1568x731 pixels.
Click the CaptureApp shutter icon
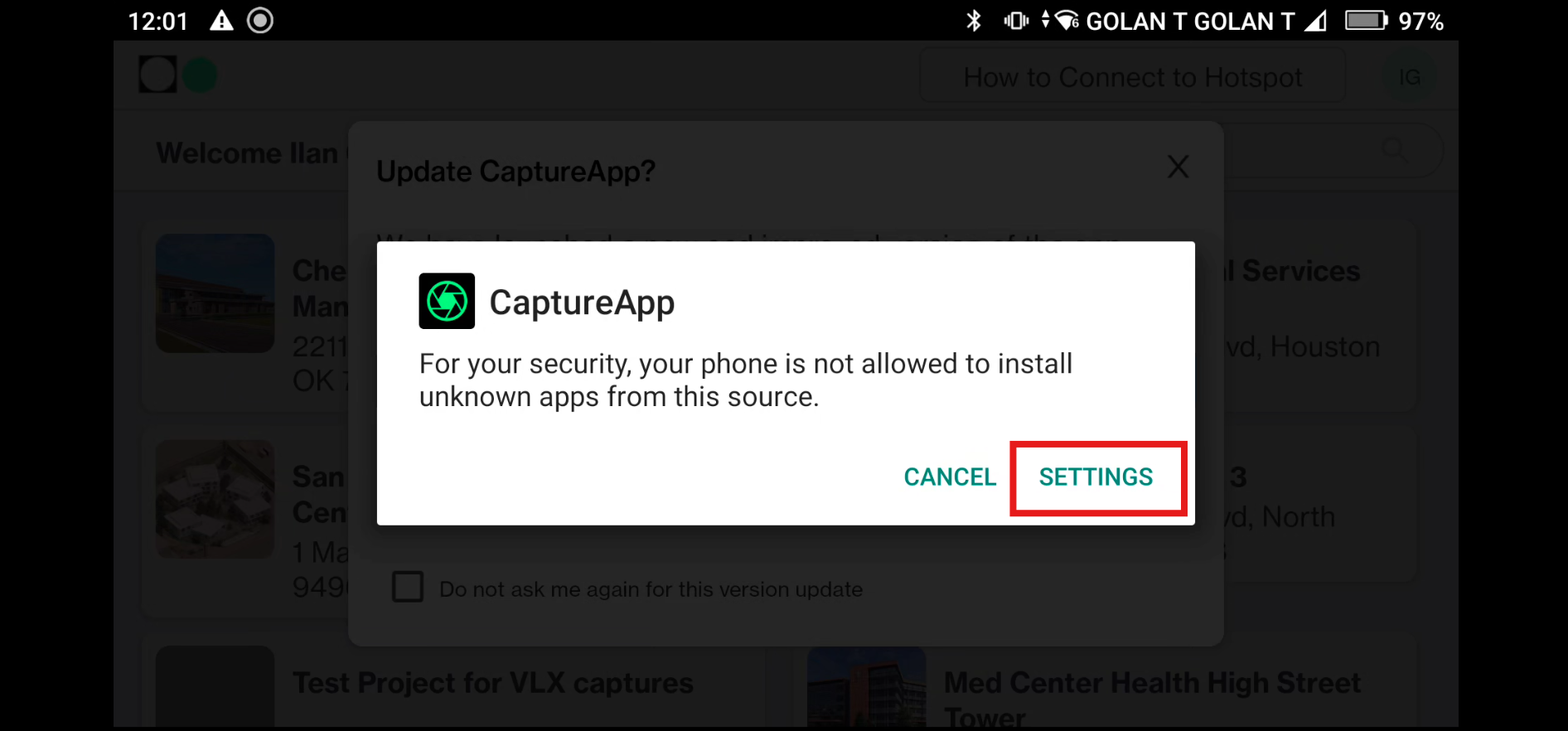pyautogui.click(x=447, y=301)
